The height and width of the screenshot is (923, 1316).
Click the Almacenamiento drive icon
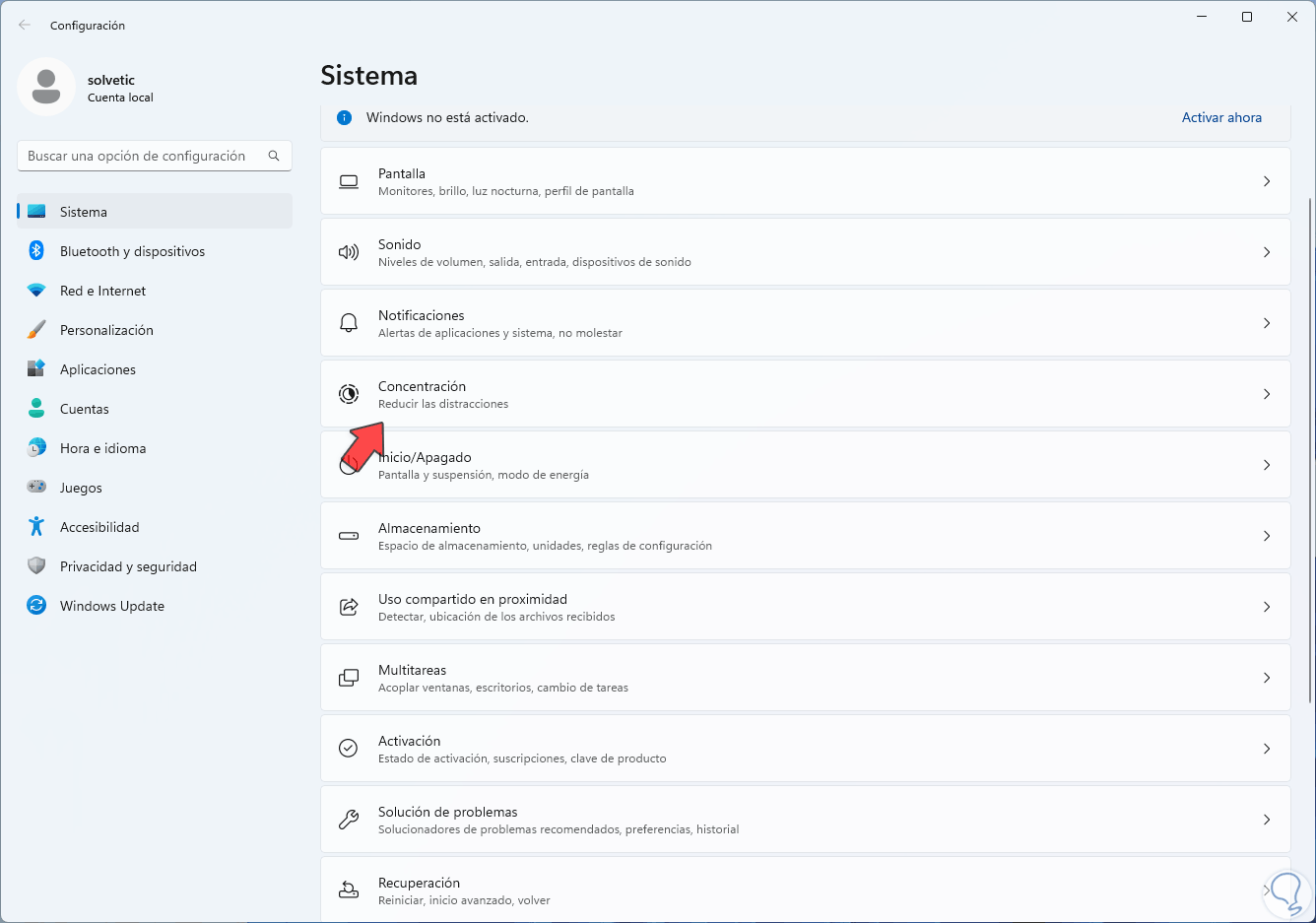point(349,536)
